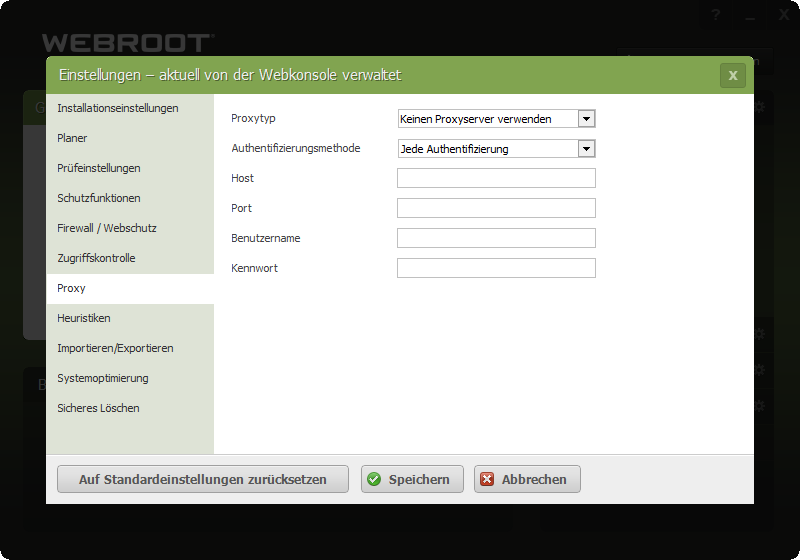Show the Zugriffskontrolle settings page

96,258
